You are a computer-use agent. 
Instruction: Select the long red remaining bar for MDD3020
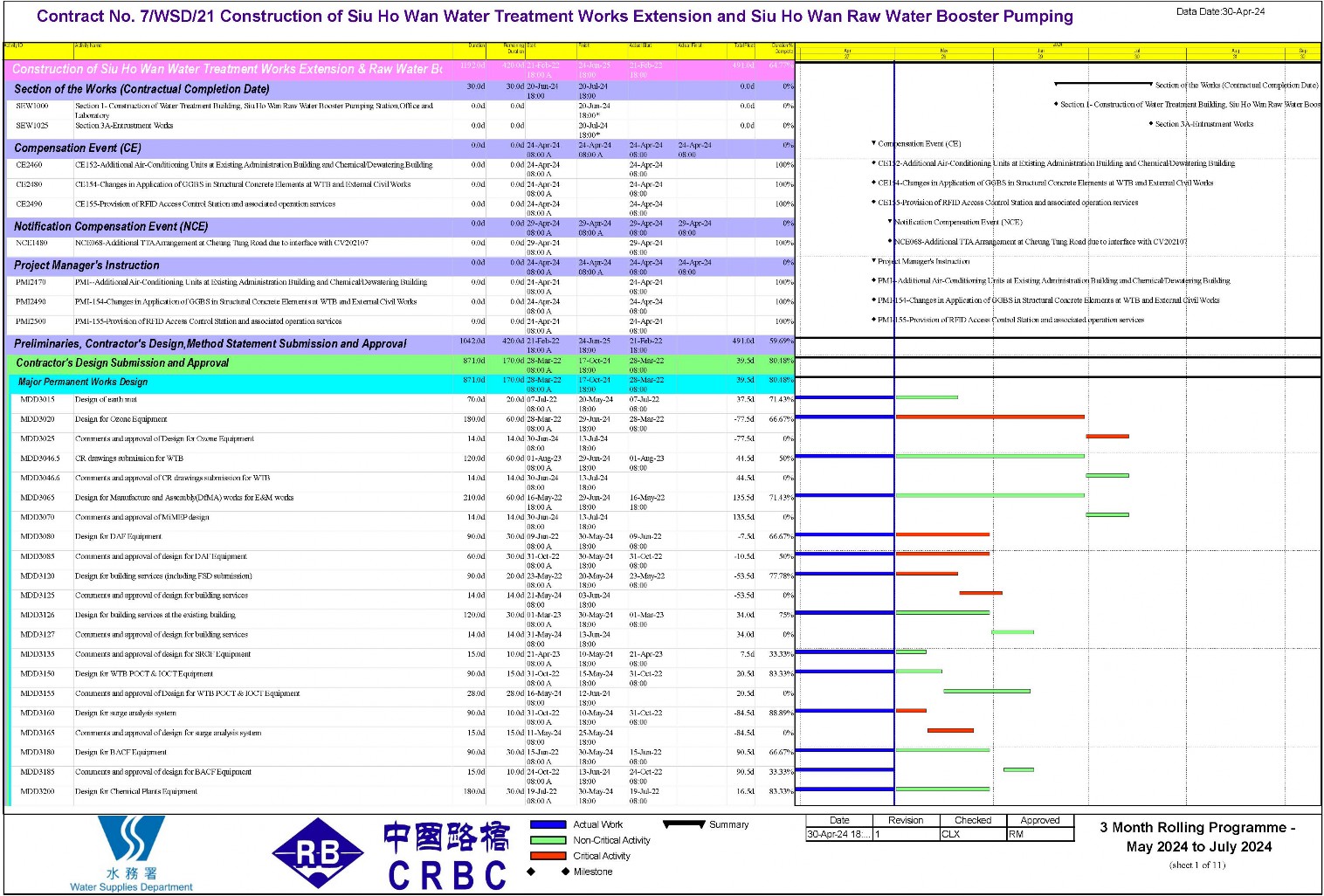990,417
